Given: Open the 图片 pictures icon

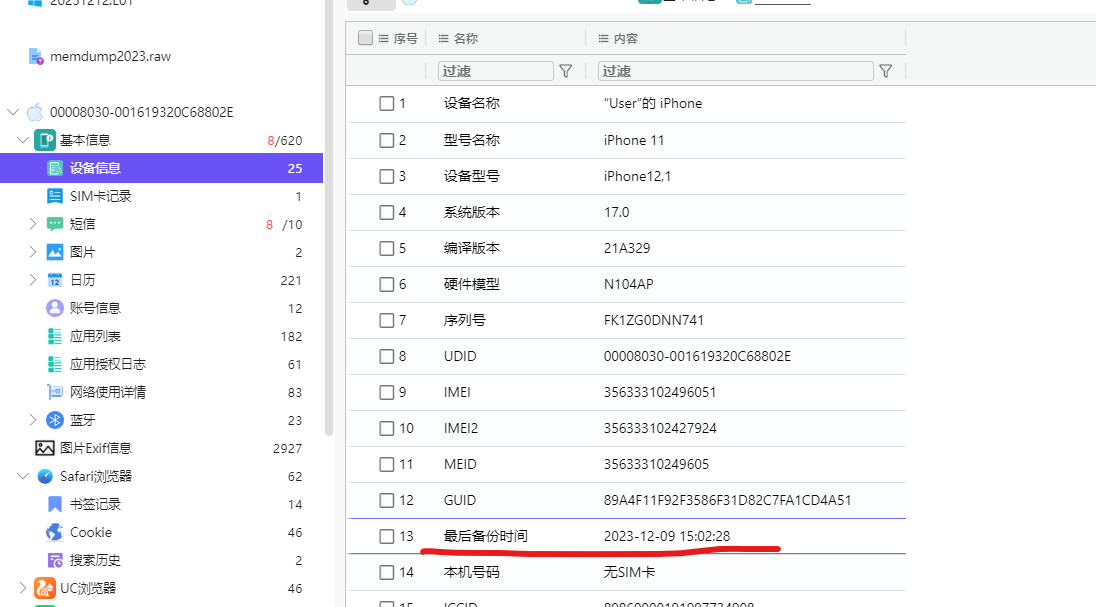Looking at the screenshot, I should (55, 252).
